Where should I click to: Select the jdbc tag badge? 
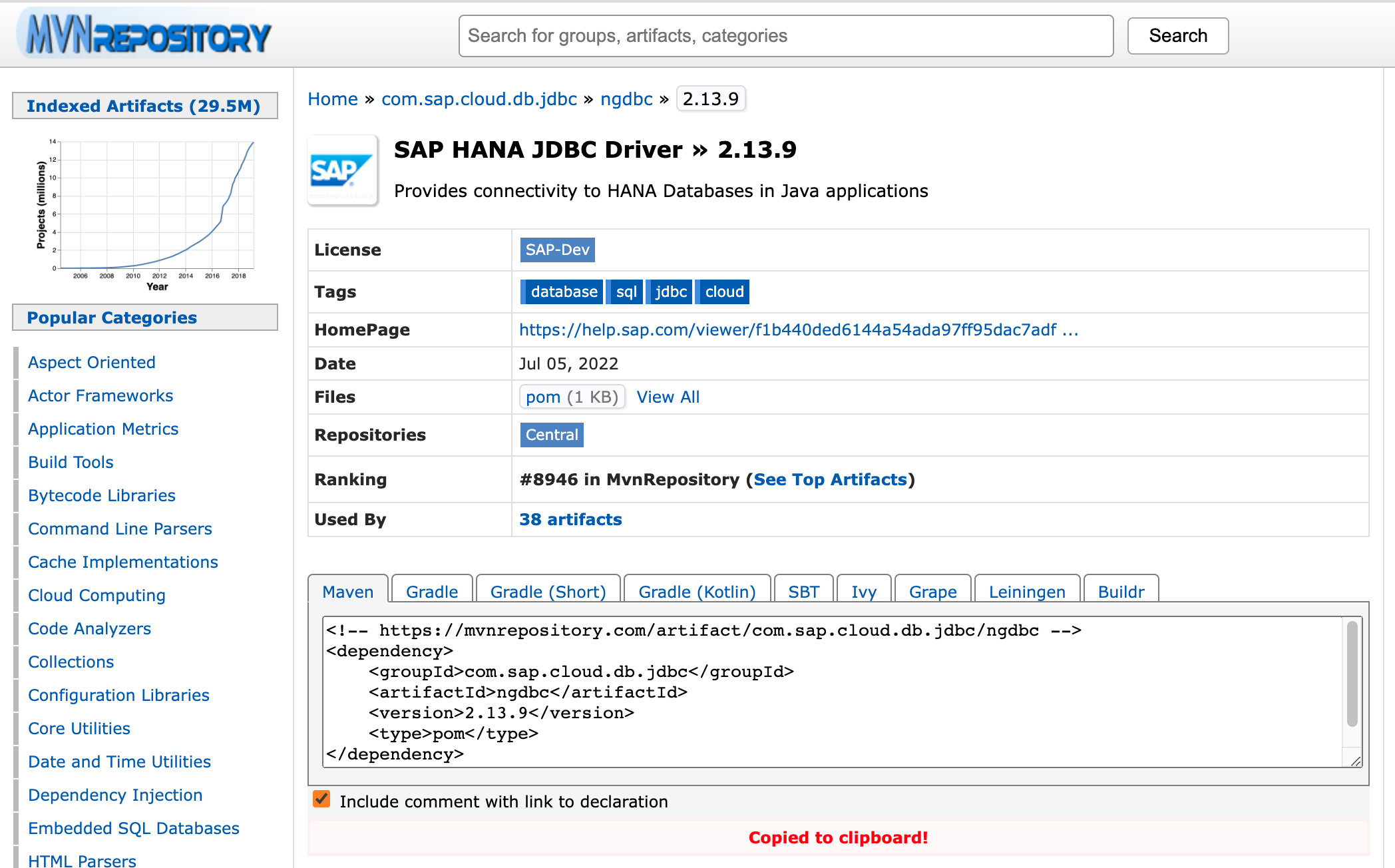[x=670, y=292]
